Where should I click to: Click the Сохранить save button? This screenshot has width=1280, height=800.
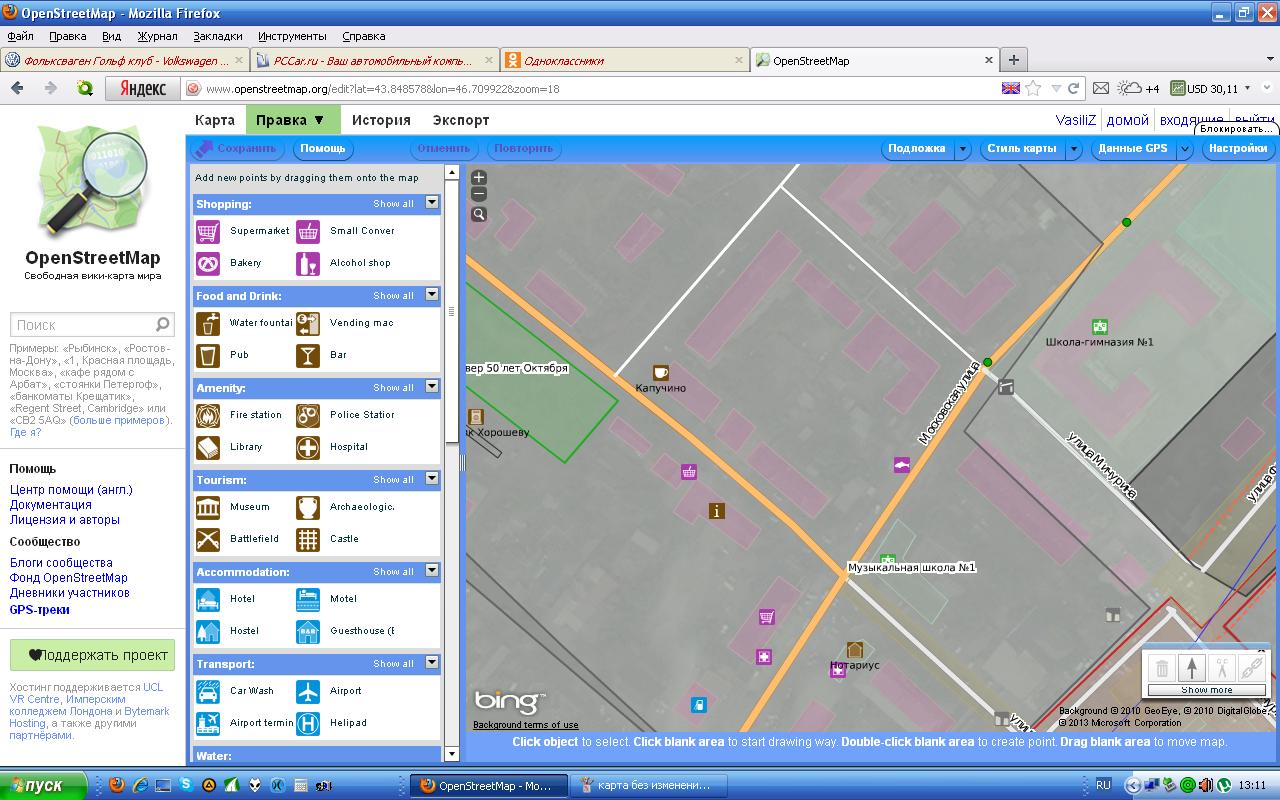236,149
